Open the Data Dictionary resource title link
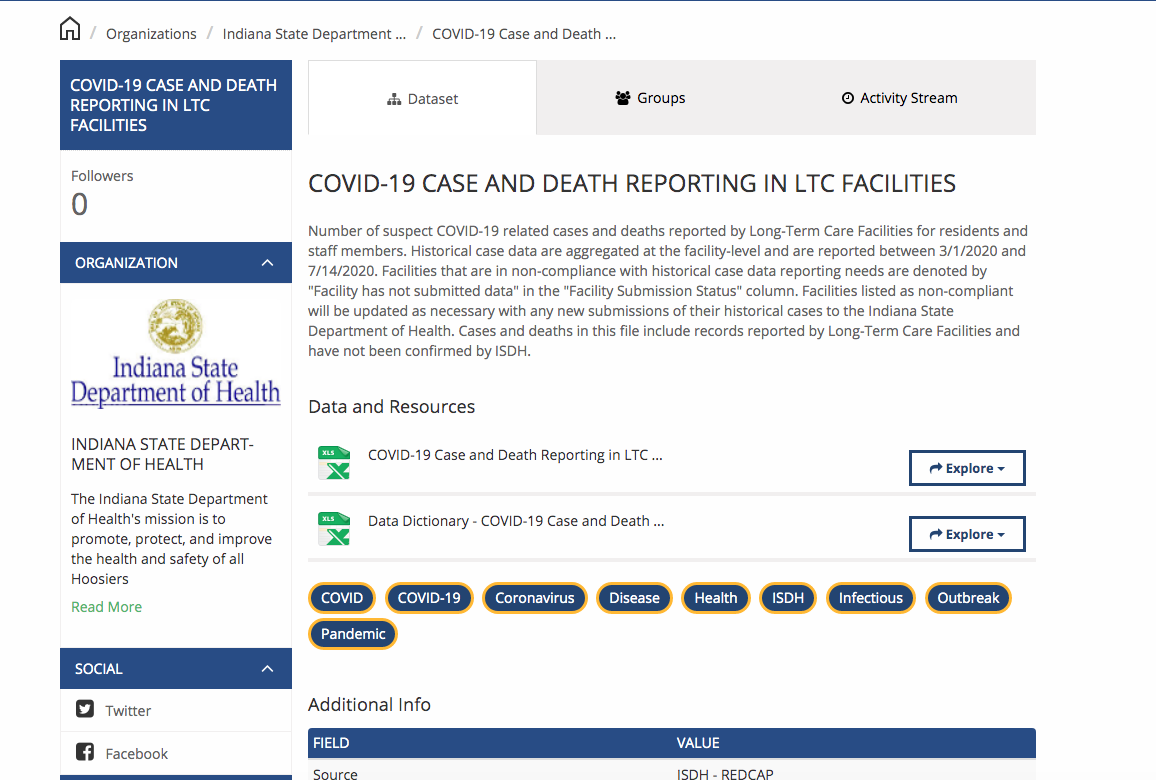The image size is (1156, 780). click(x=515, y=521)
